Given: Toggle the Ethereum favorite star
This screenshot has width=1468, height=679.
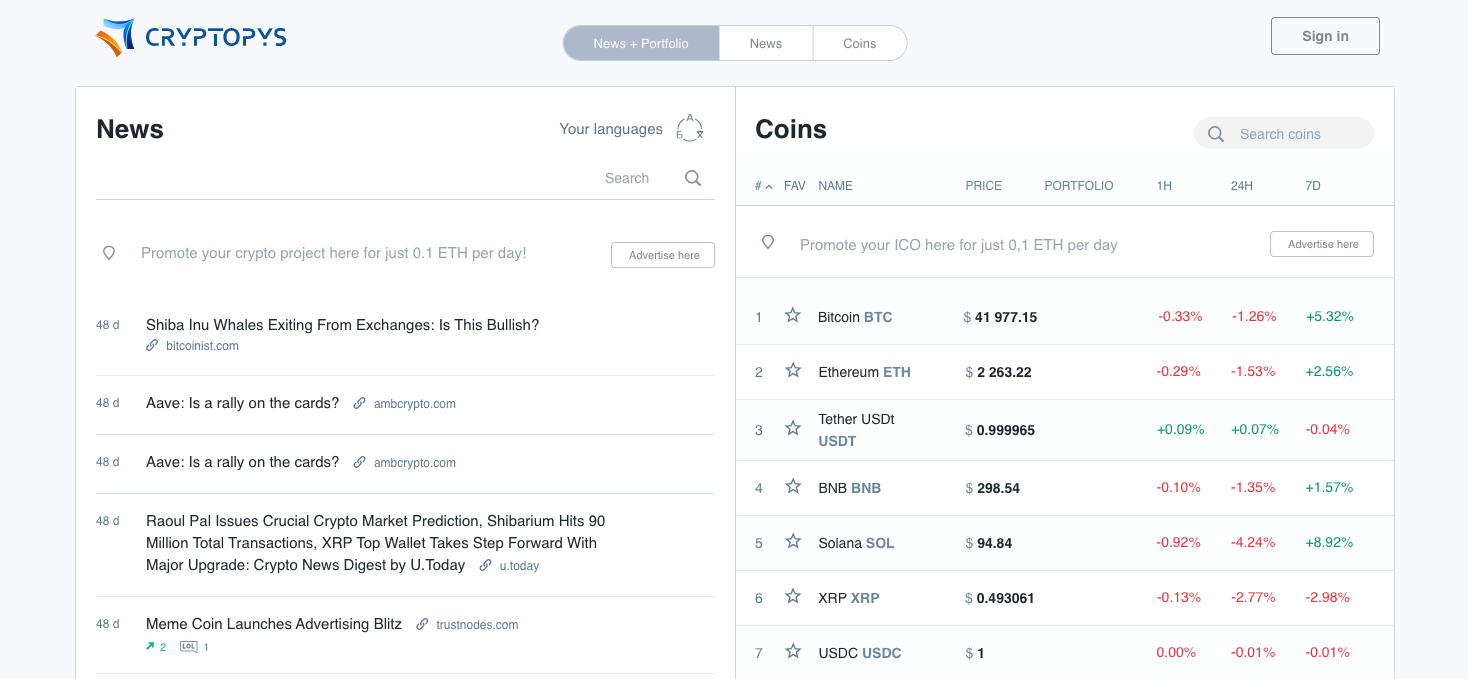Looking at the screenshot, I should point(793,371).
